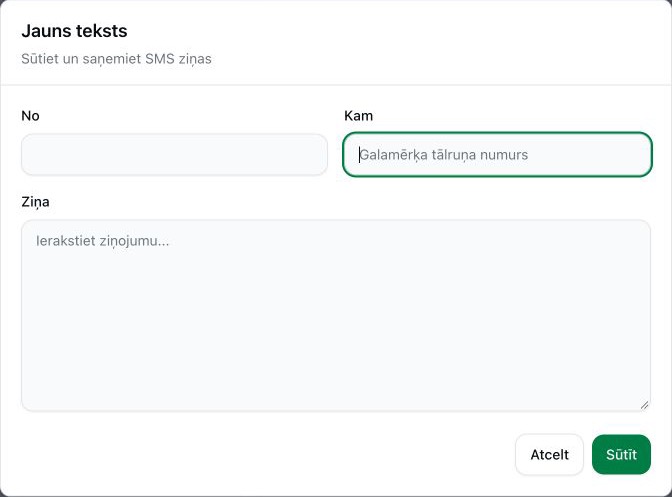Click the No field label
This screenshot has width=672, height=497.
tap(30, 116)
